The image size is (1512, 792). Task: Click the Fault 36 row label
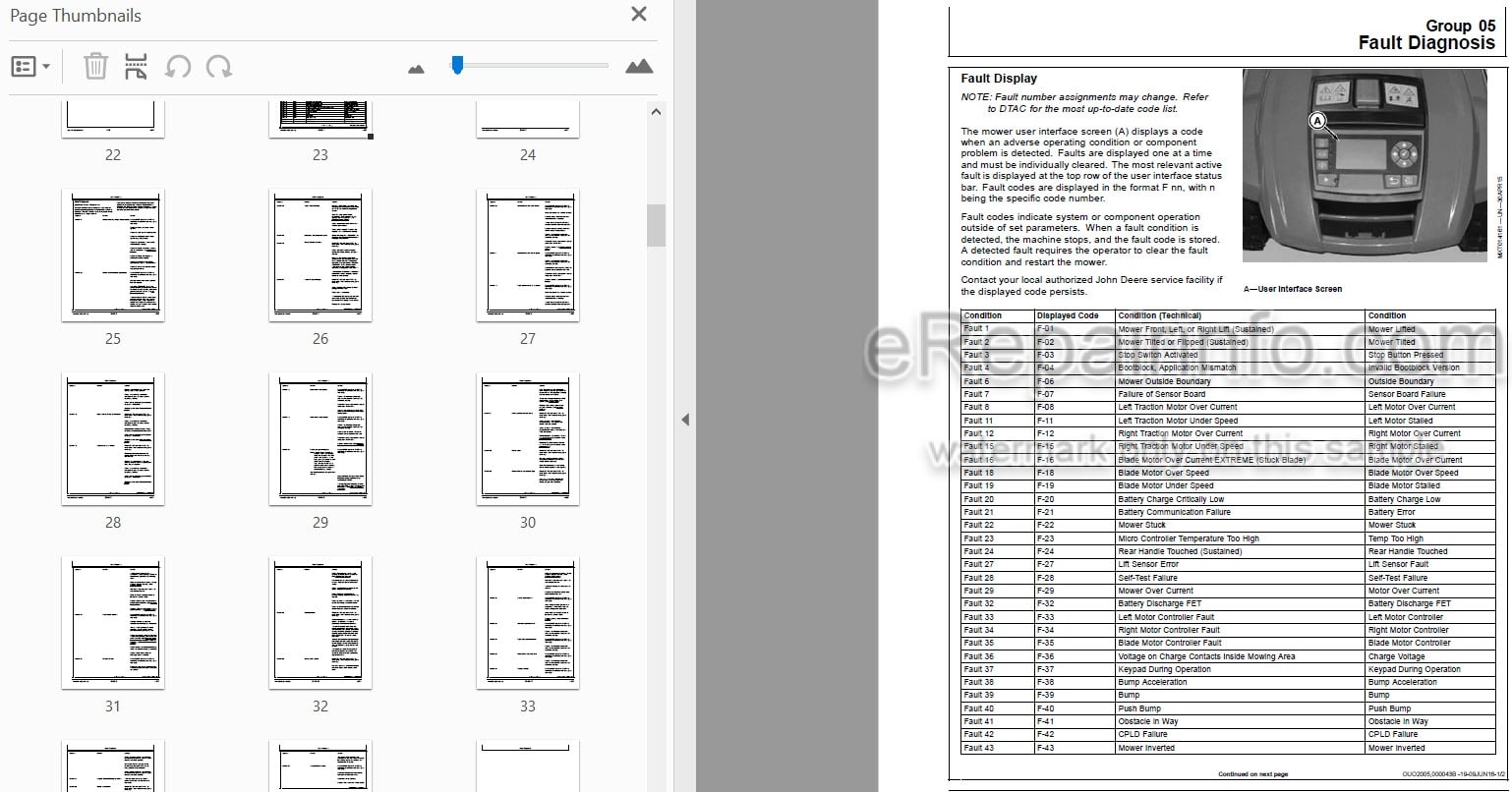pyautogui.click(x=998, y=656)
